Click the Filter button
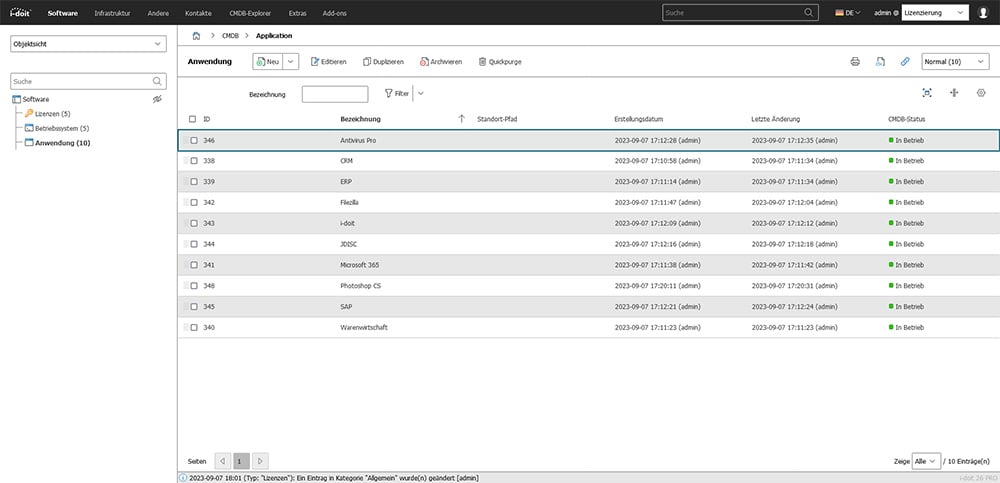 pyautogui.click(x=397, y=93)
